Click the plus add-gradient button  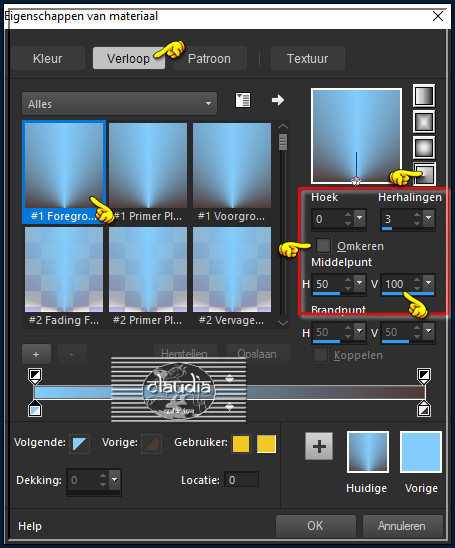(x=36, y=354)
